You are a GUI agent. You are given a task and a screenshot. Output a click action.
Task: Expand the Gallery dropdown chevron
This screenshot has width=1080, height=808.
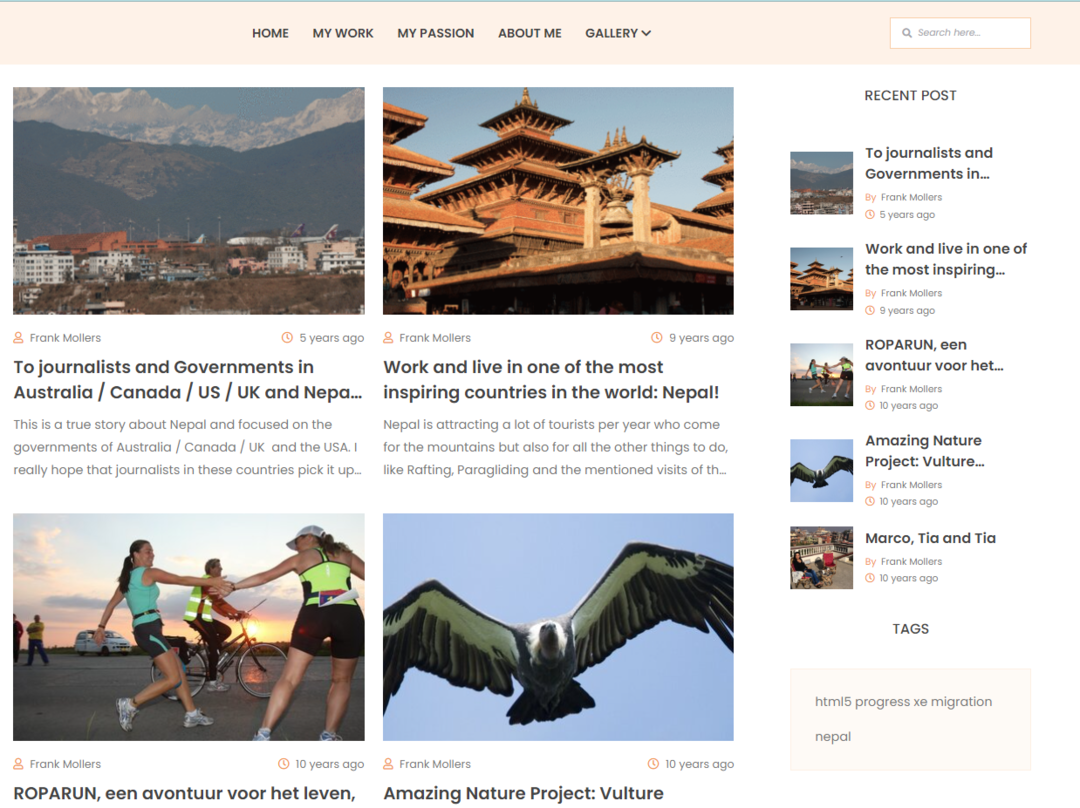click(646, 33)
